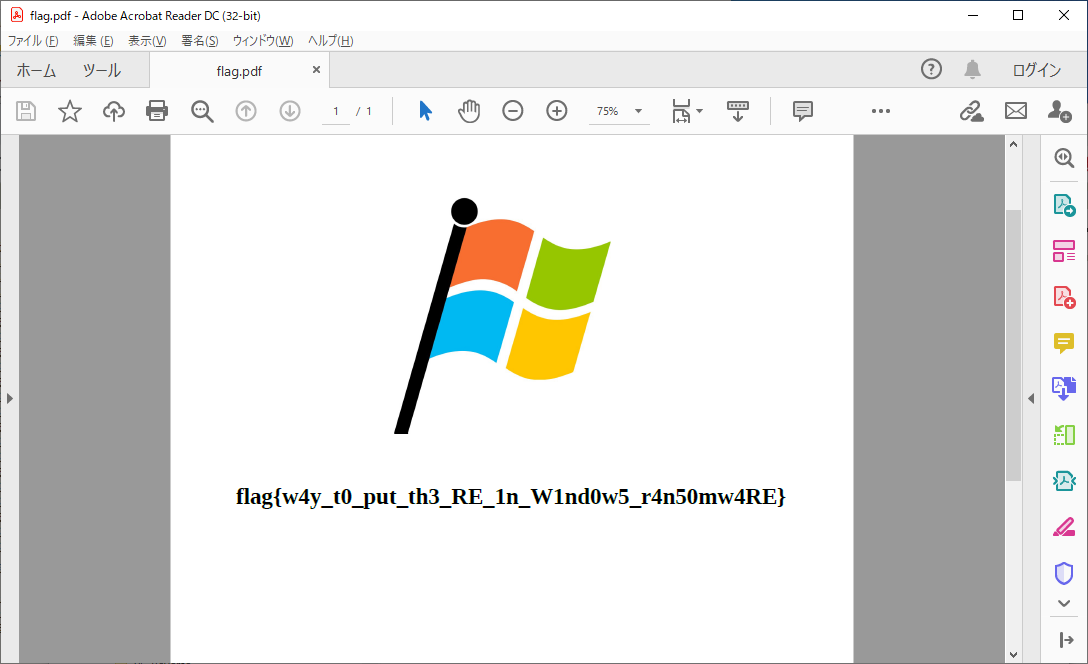Open the ヘルプ menu
The height and width of the screenshot is (664, 1088).
[x=330, y=41]
